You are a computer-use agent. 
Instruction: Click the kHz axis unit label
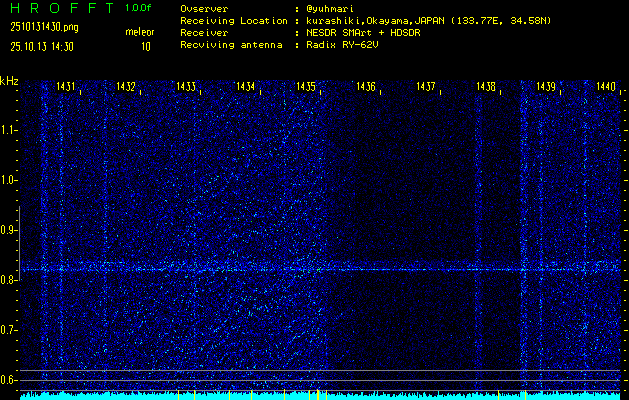coord(9,81)
